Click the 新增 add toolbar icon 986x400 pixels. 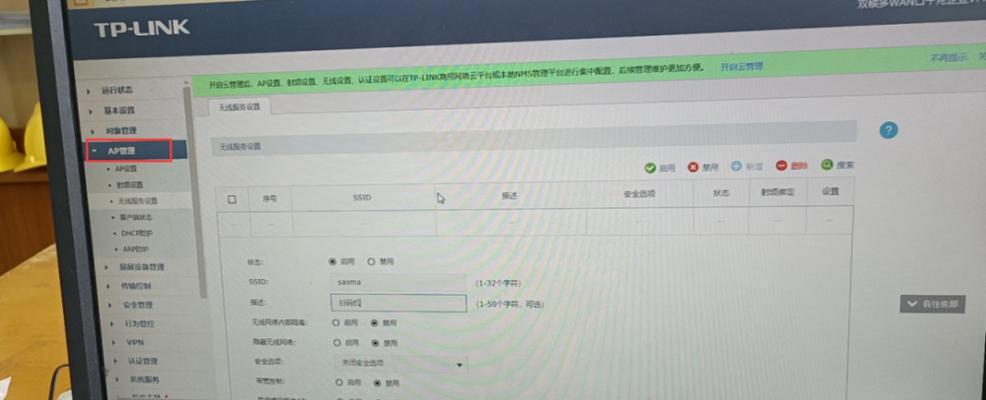(x=736, y=166)
